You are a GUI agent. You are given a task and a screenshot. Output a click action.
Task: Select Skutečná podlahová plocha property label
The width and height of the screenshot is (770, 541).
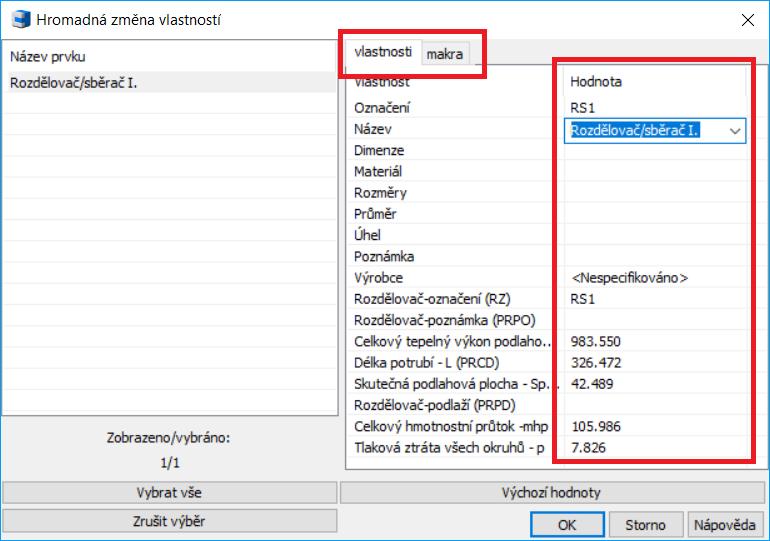(x=455, y=384)
